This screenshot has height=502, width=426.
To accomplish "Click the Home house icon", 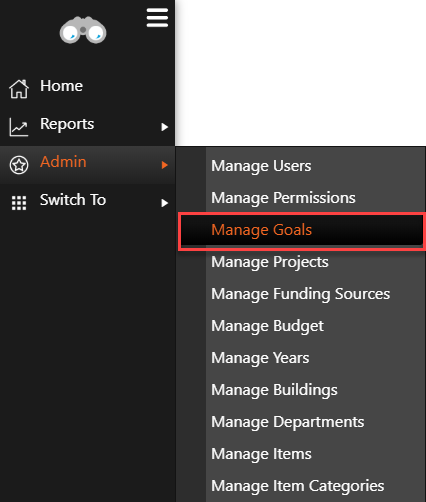I will pyautogui.click(x=19, y=89).
